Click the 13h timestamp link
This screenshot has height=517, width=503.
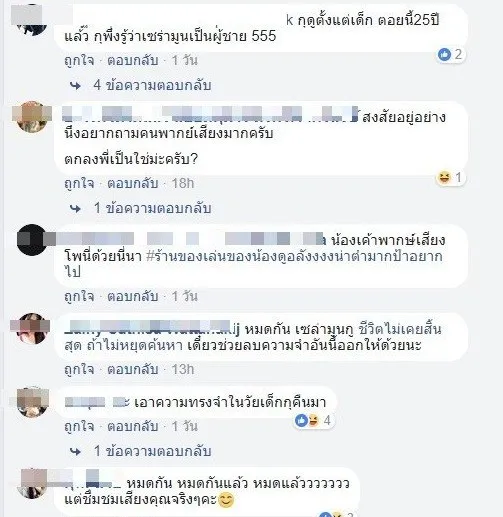[183, 370]
